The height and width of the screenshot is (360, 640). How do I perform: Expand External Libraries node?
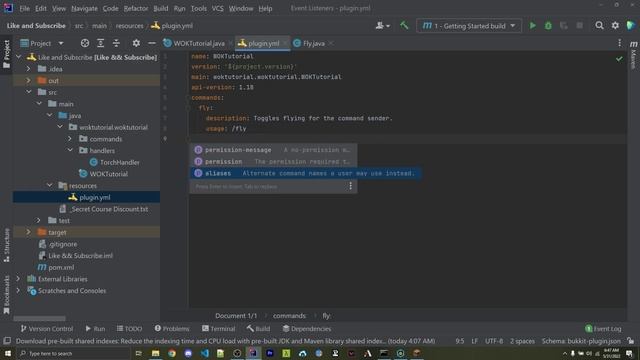(18, 279)
